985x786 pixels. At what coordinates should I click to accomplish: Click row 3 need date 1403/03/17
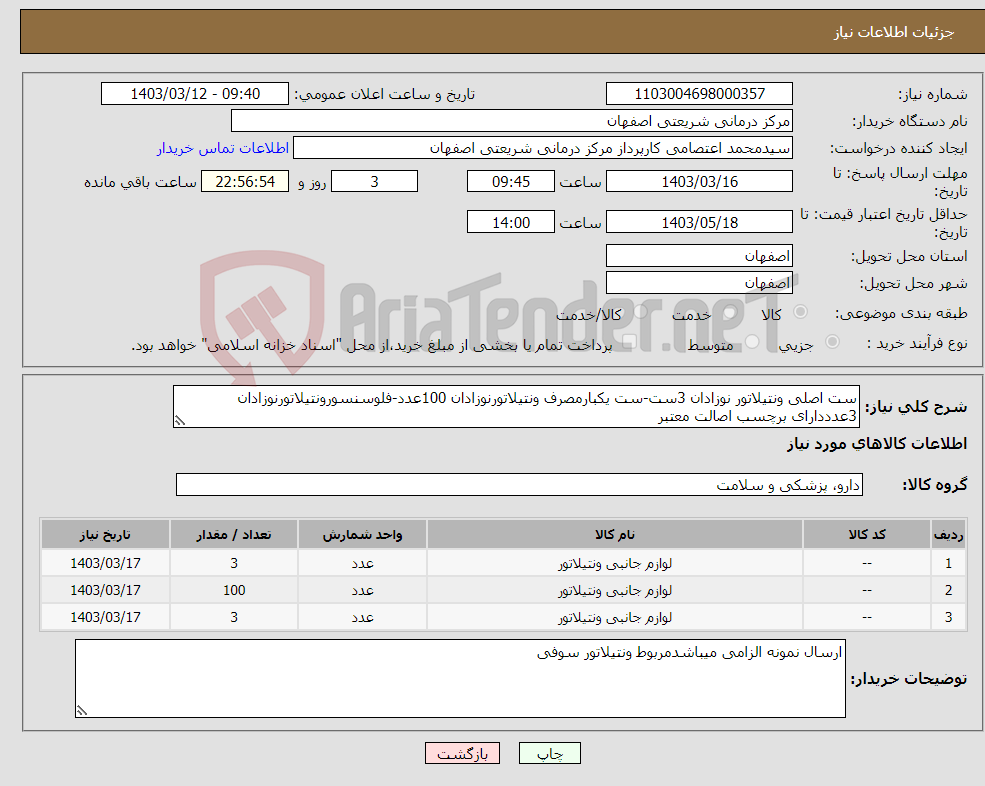point(106,617)
